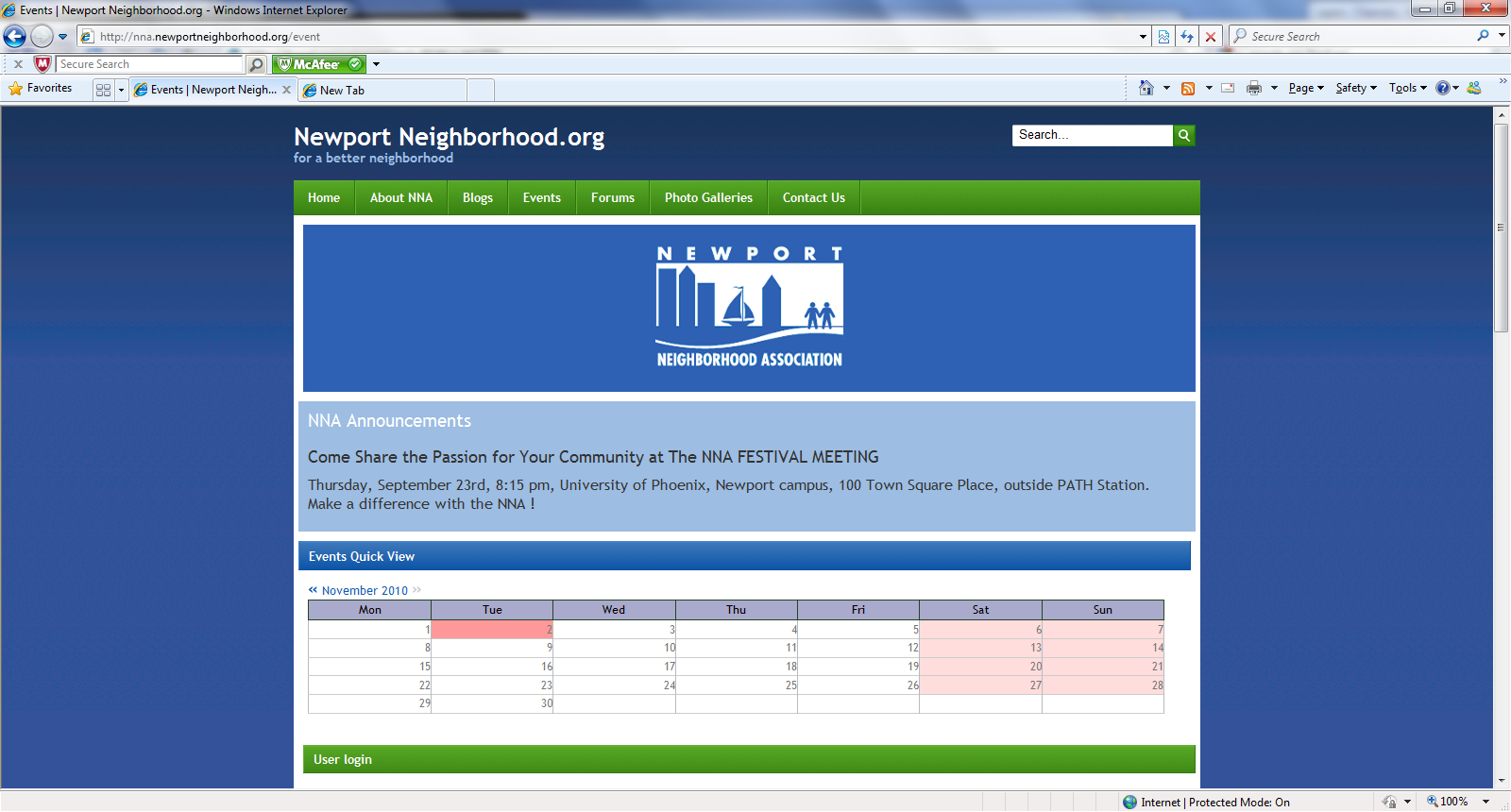The width and height of the screenshot is (1511, 812).
Task: Open the Forums navigation item
Action: click(x=613, y=197)
